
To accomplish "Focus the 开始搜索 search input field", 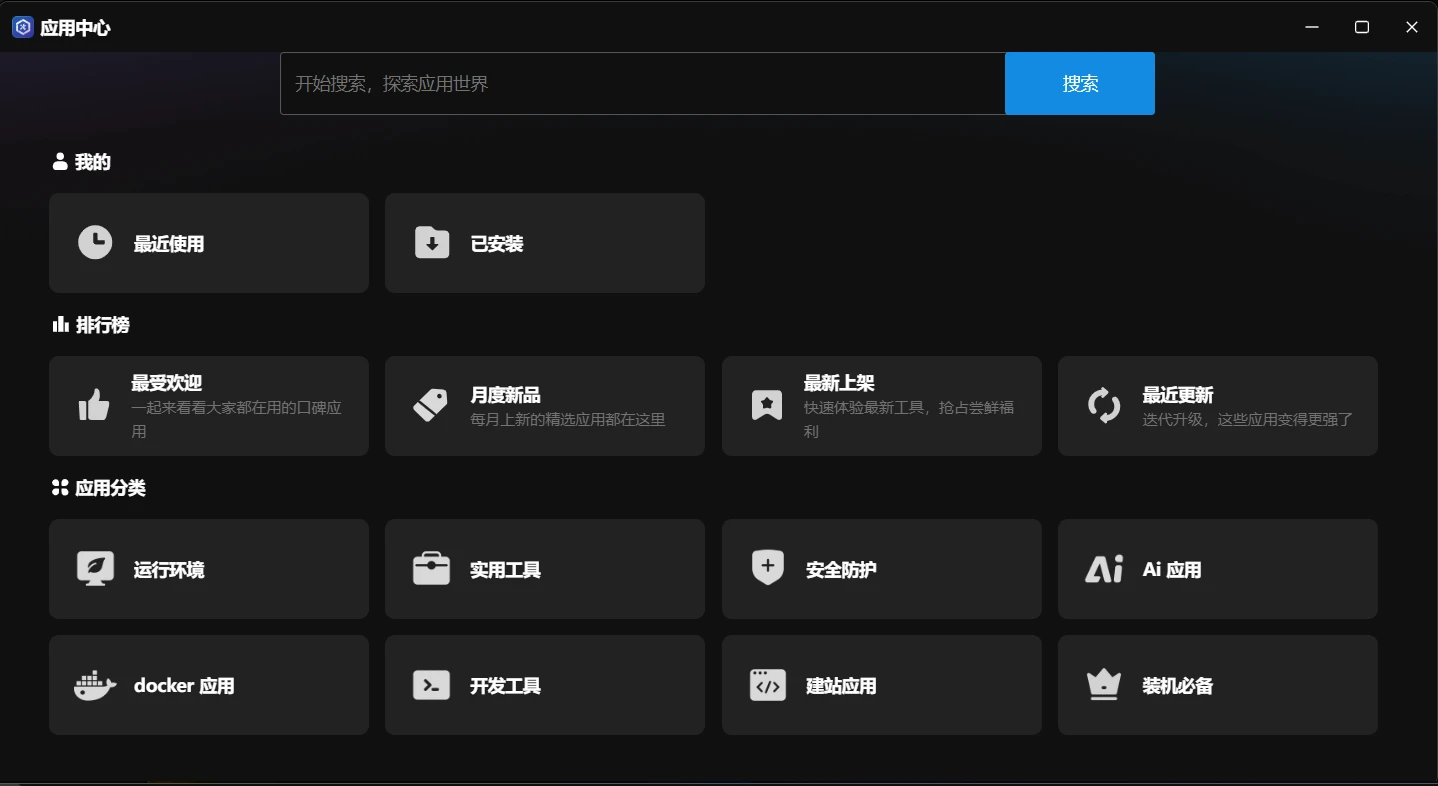I will (x=642, y=84).
